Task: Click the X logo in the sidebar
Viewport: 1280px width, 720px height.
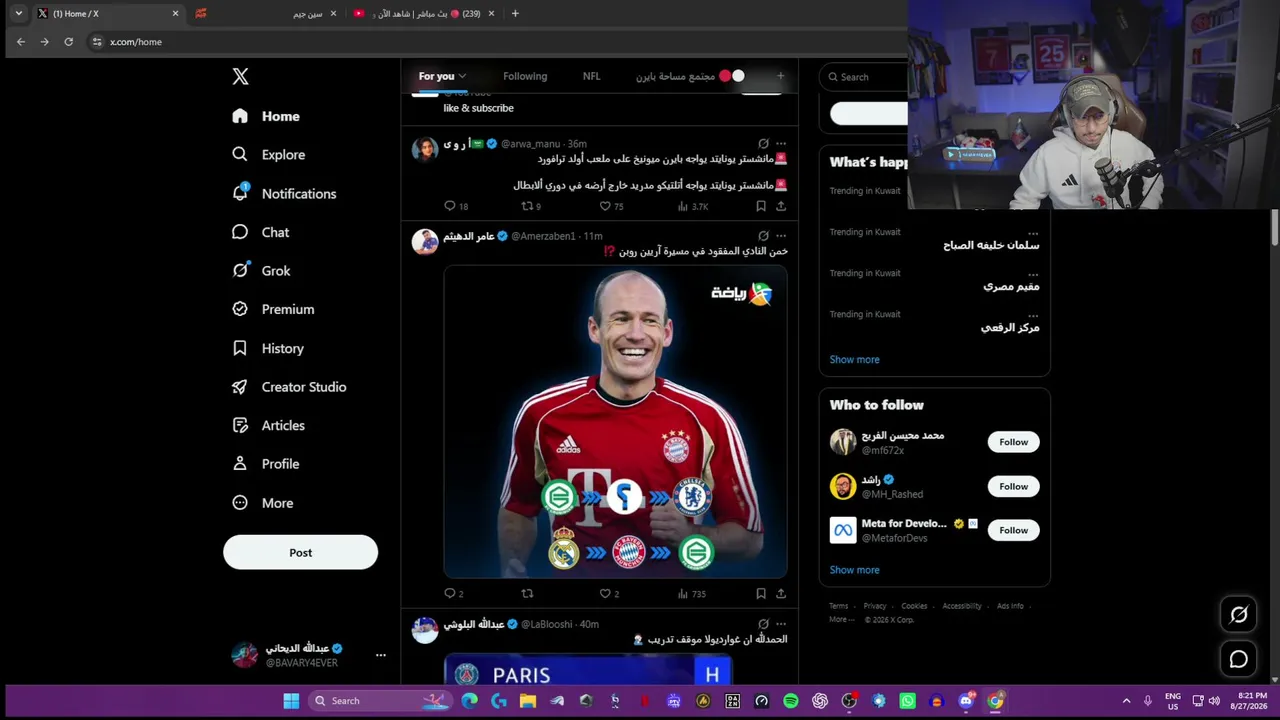Action: (x=240, y=77)
